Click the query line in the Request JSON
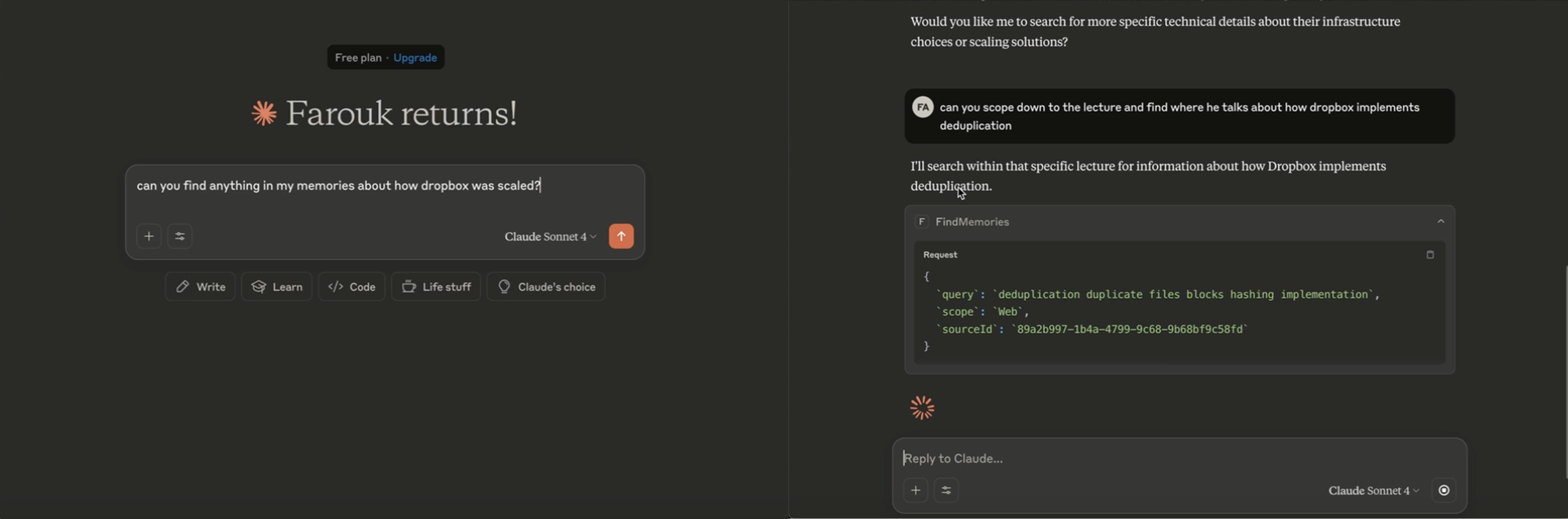 pyautogui.click(x=1158, y=294)
